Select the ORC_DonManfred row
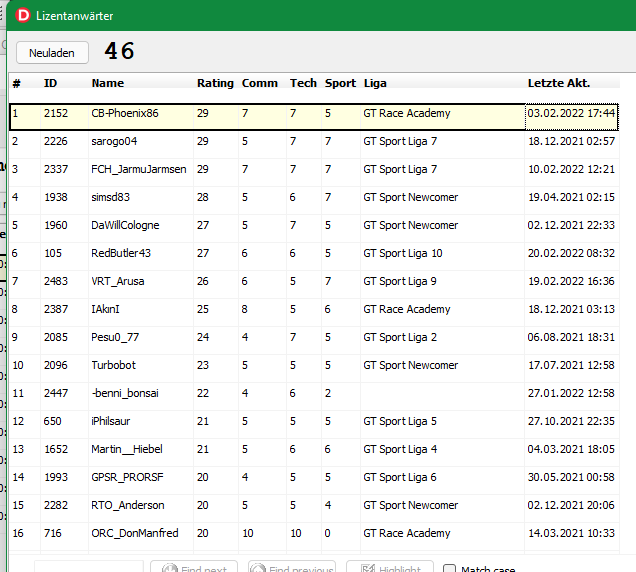Image resolution: width=636 pixels, height=572 pixels. pos(134,534)
